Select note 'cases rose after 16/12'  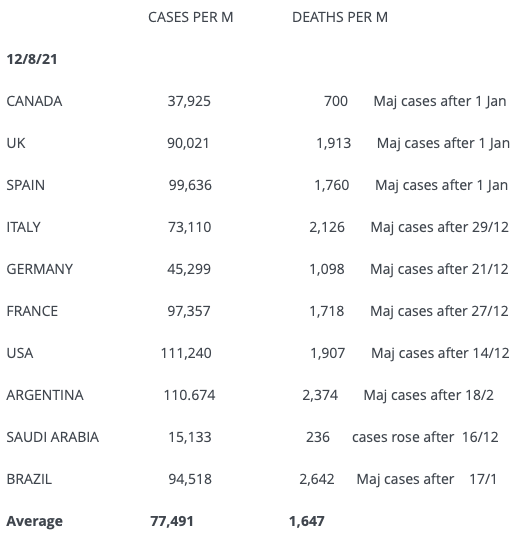[x=425, y=437]
